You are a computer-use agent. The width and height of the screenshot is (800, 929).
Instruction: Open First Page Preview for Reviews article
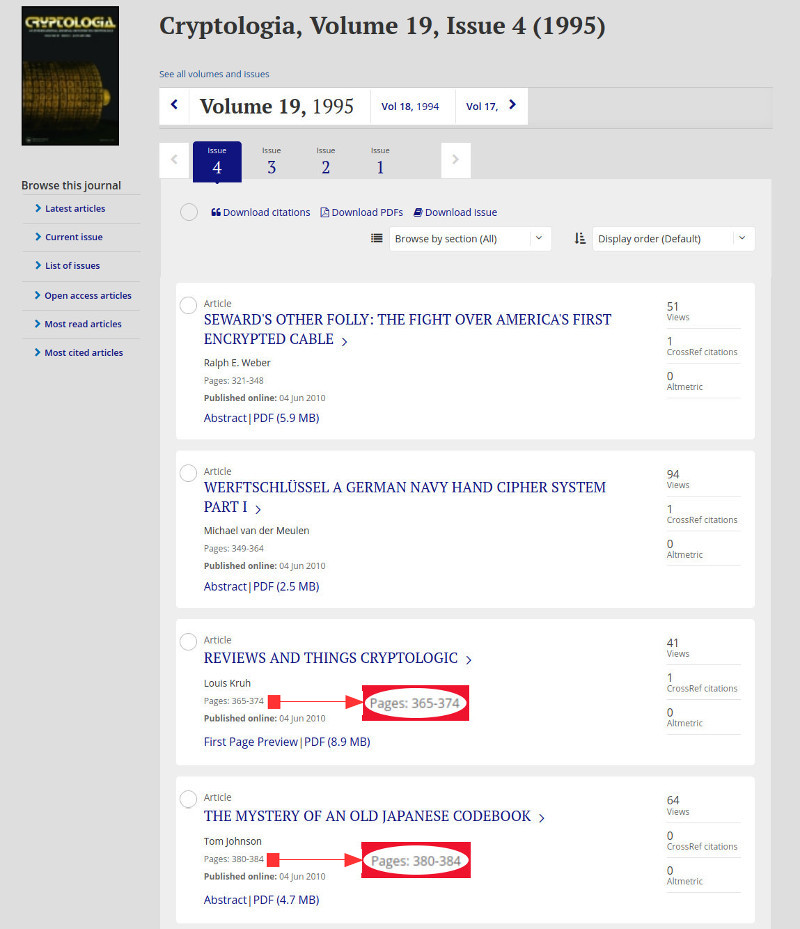[250, 742]
